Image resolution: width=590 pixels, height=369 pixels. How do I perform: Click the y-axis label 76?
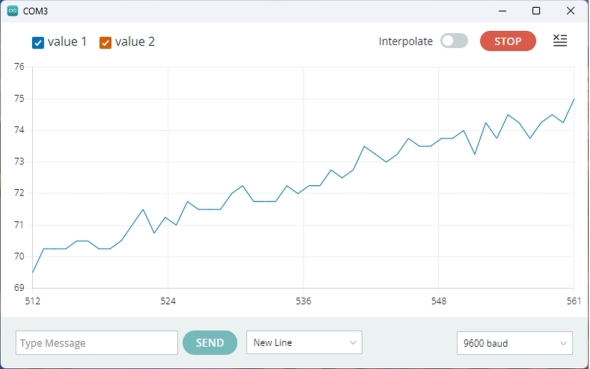coord(19,67)
